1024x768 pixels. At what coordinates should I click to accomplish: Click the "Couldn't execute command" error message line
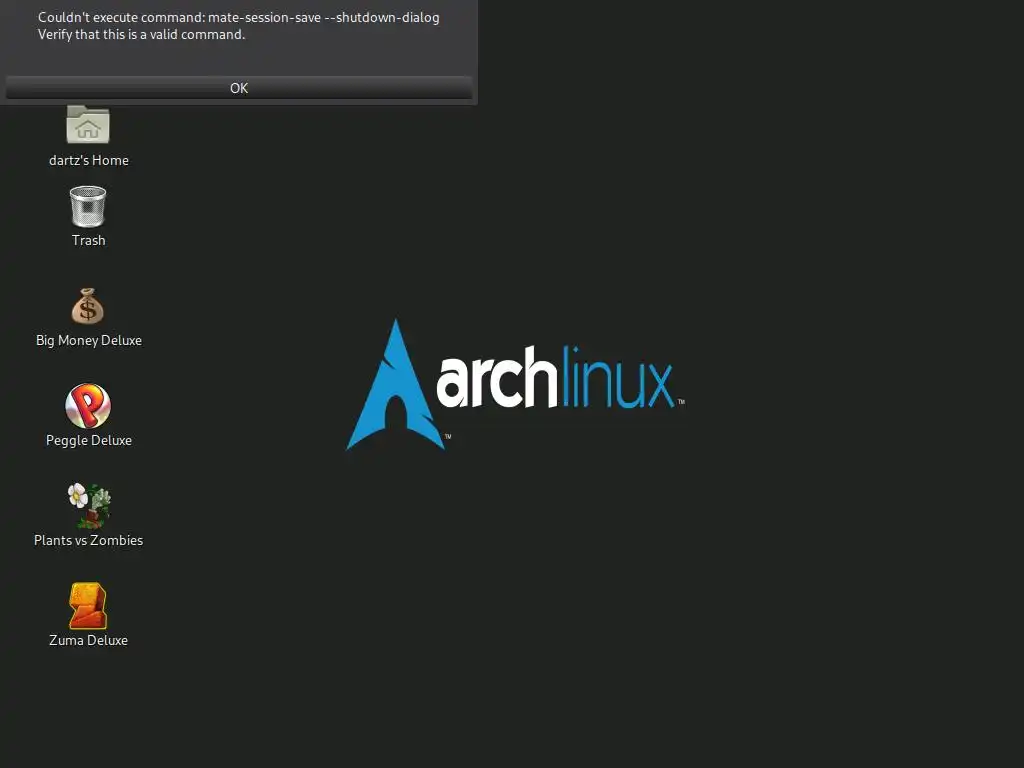point(238,18)
